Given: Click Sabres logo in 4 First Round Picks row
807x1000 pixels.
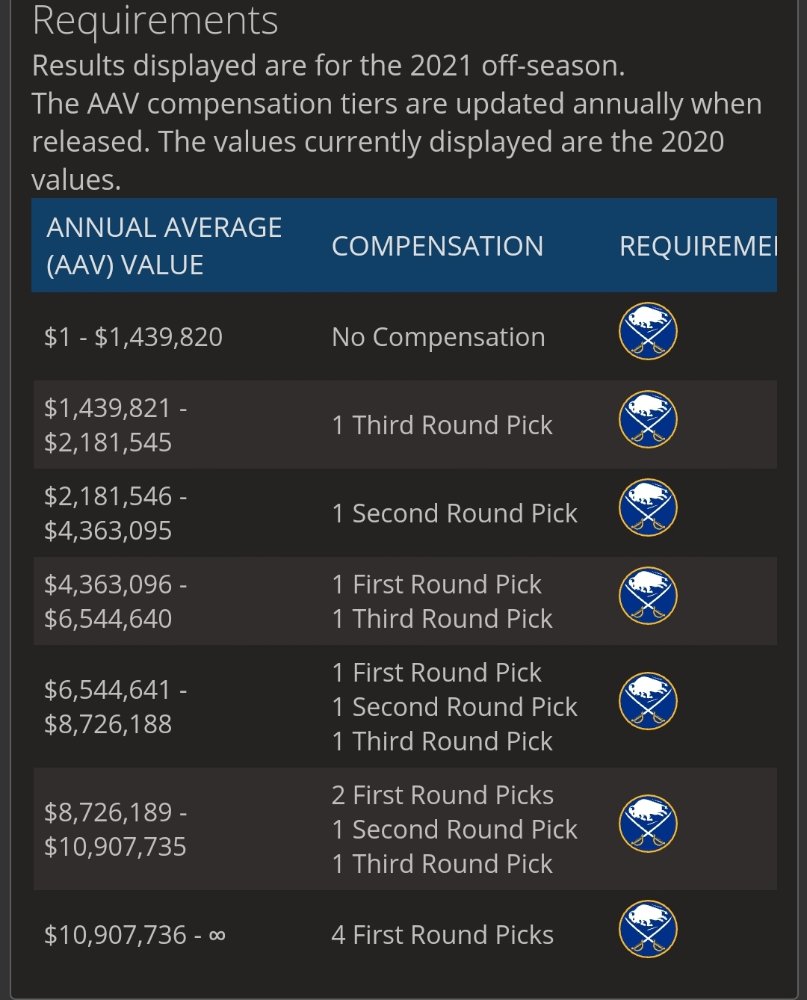Looking at the screenshot, I should pos(648,929).
